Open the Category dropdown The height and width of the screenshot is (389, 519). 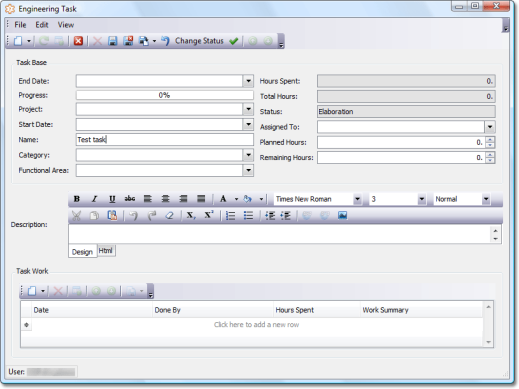point(248,155)
